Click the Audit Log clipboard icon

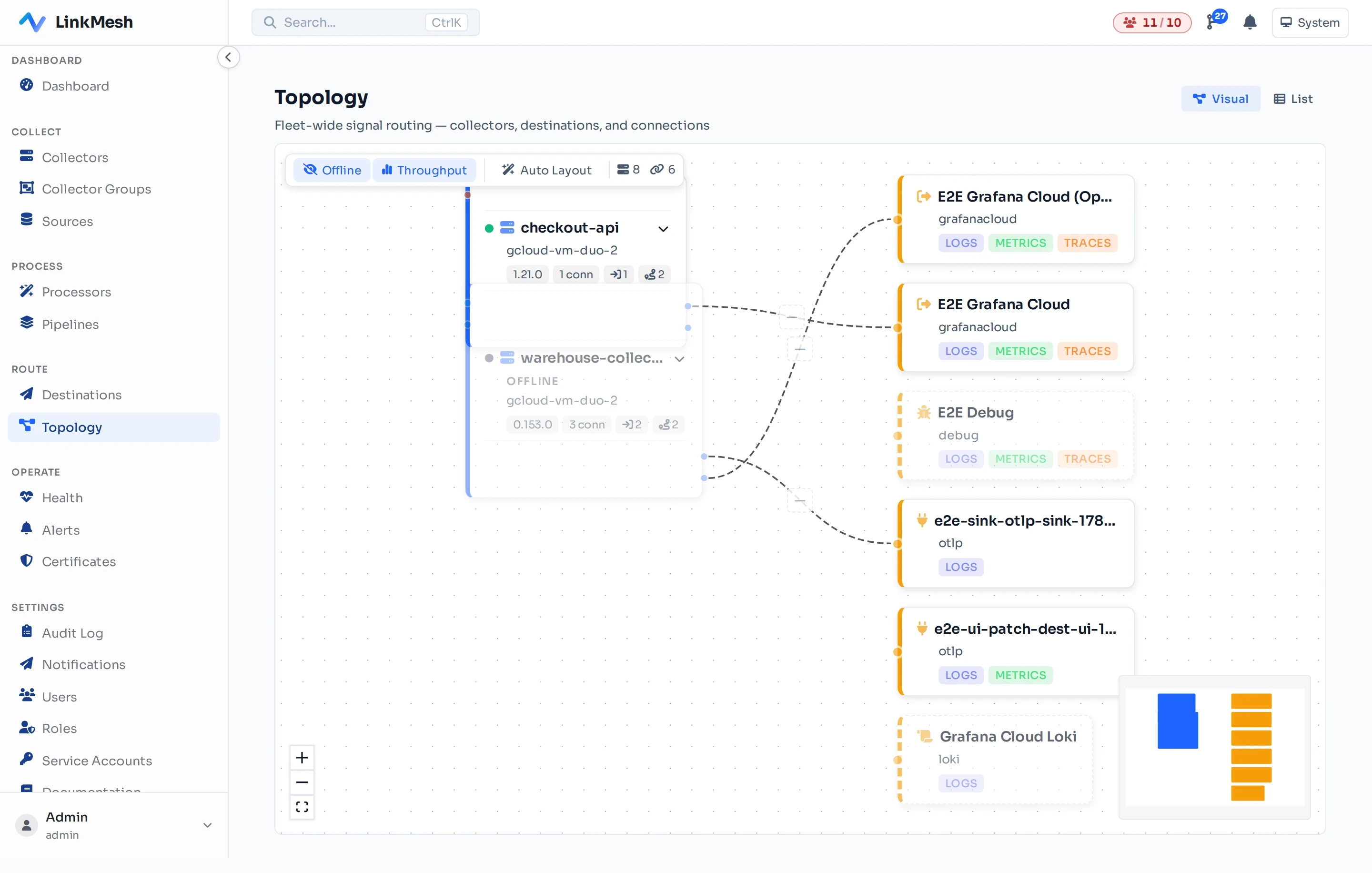pos(26,632)
